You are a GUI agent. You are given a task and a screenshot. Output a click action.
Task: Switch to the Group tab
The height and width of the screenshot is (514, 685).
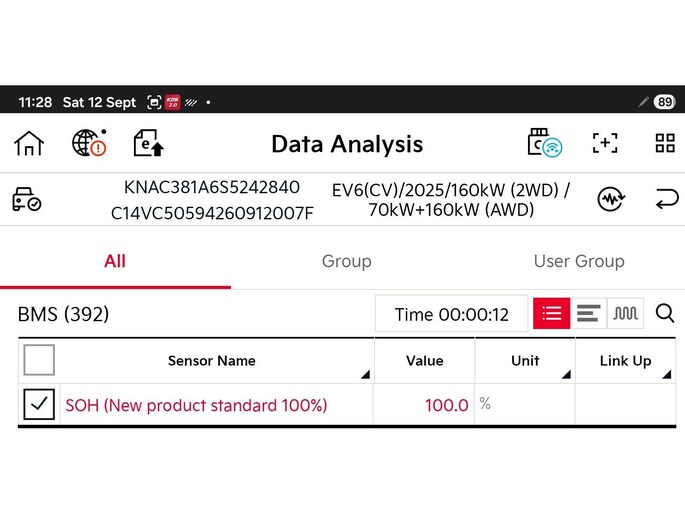[x=346, y=261]
